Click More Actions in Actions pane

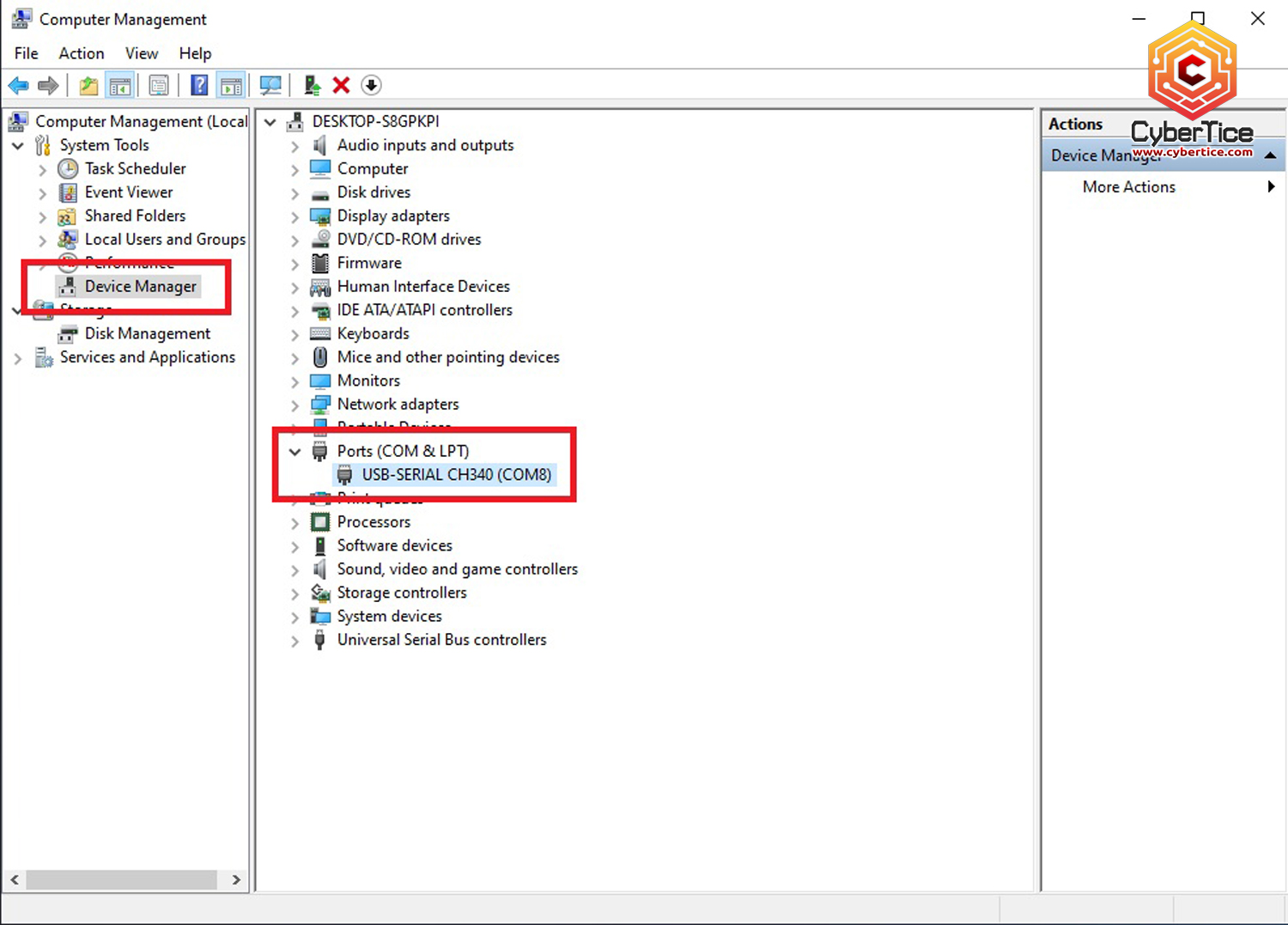click(1128, 187)
